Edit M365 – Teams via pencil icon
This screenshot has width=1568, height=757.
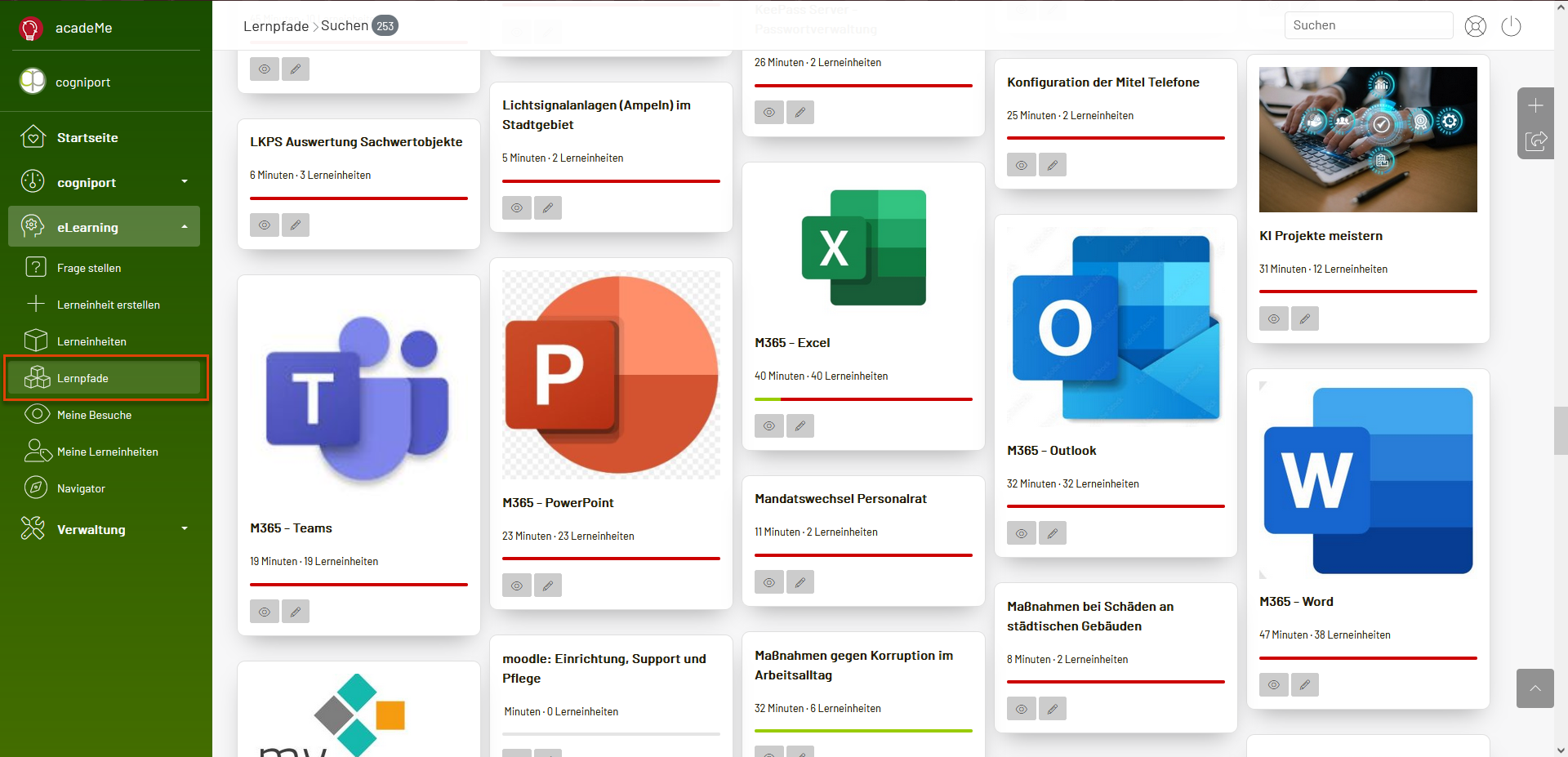296,611
